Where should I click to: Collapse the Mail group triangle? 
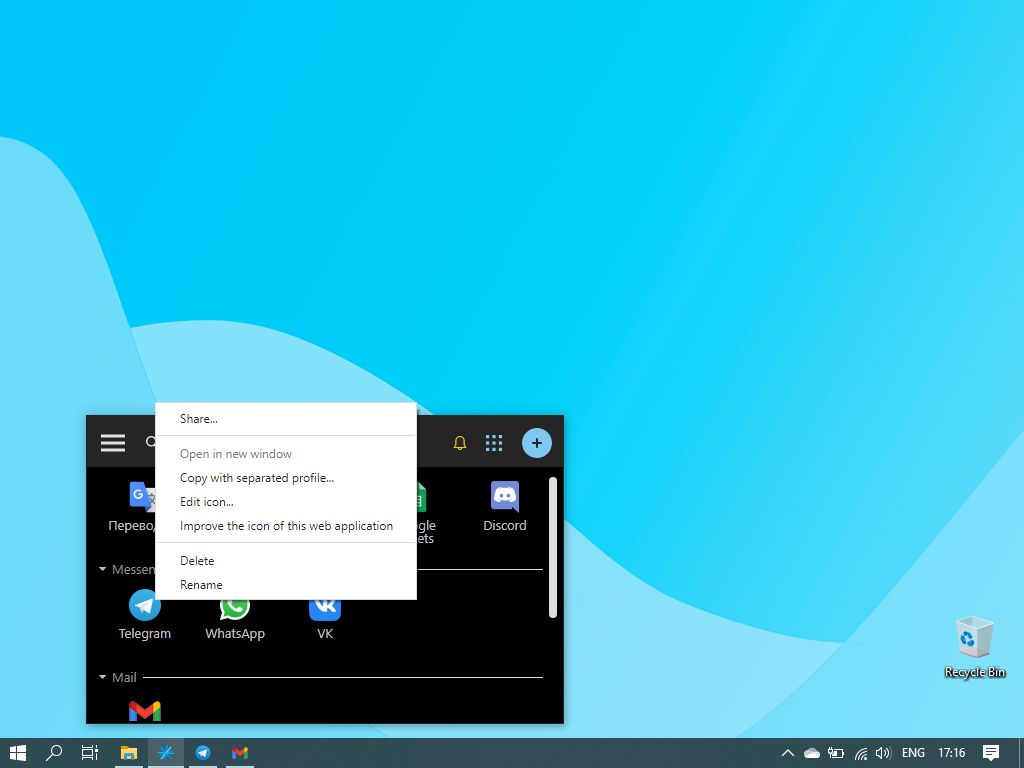pos(103,677)
